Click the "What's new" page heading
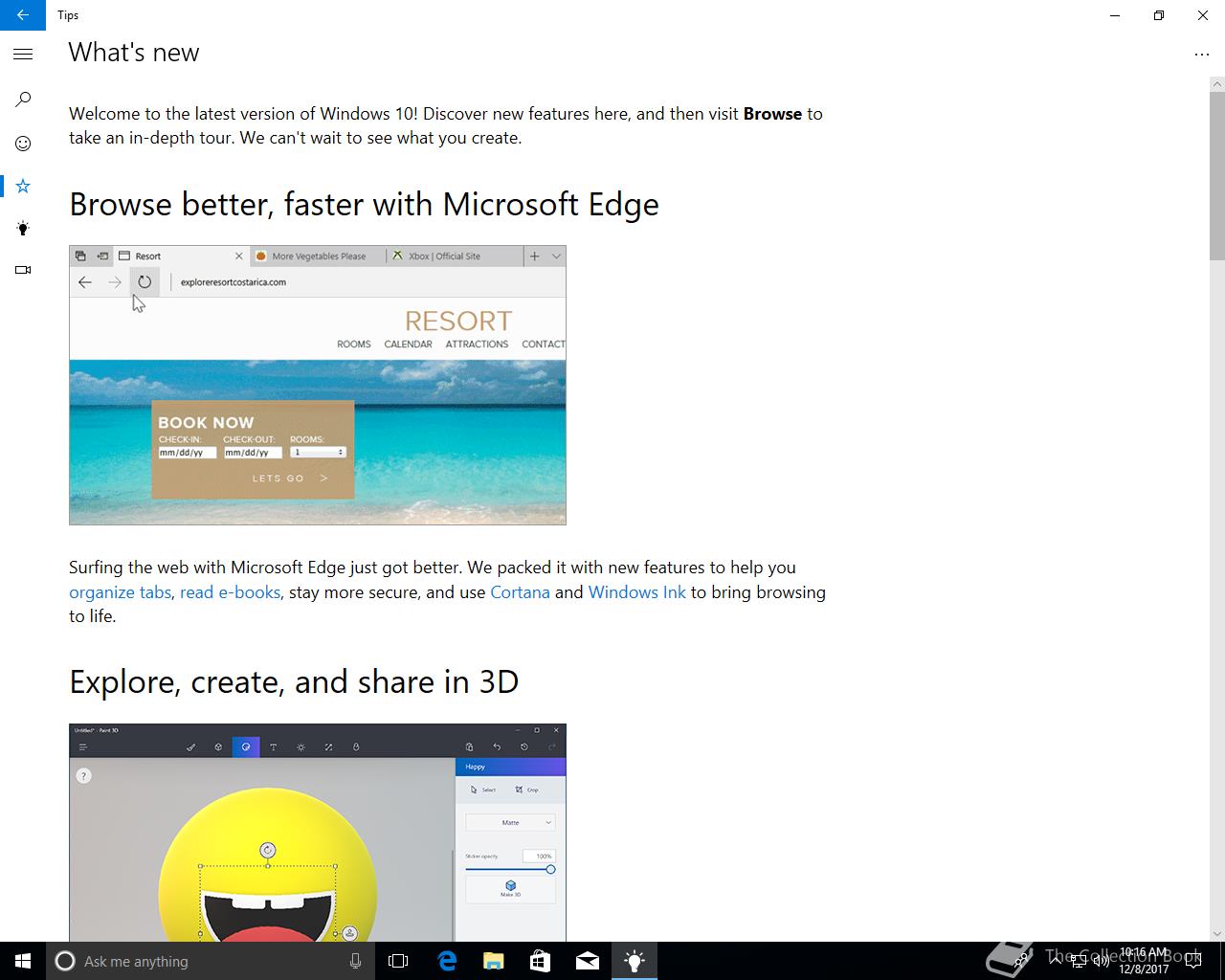The width and height of the screenshot is (1225, 980). coord(134,53)
